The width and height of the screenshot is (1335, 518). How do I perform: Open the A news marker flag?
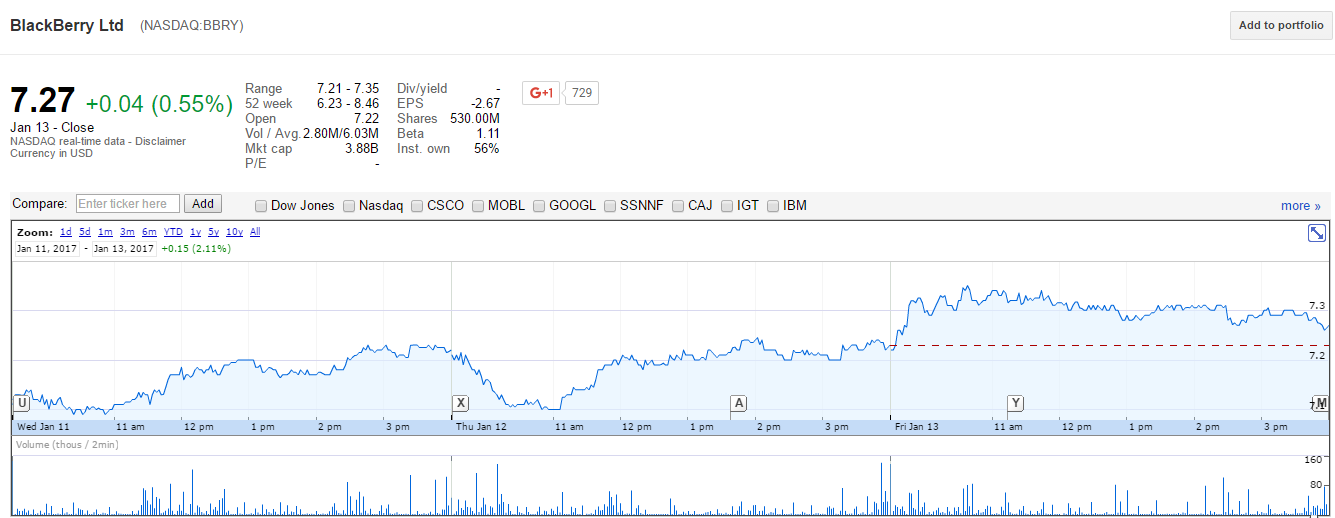tap(738, 403)
